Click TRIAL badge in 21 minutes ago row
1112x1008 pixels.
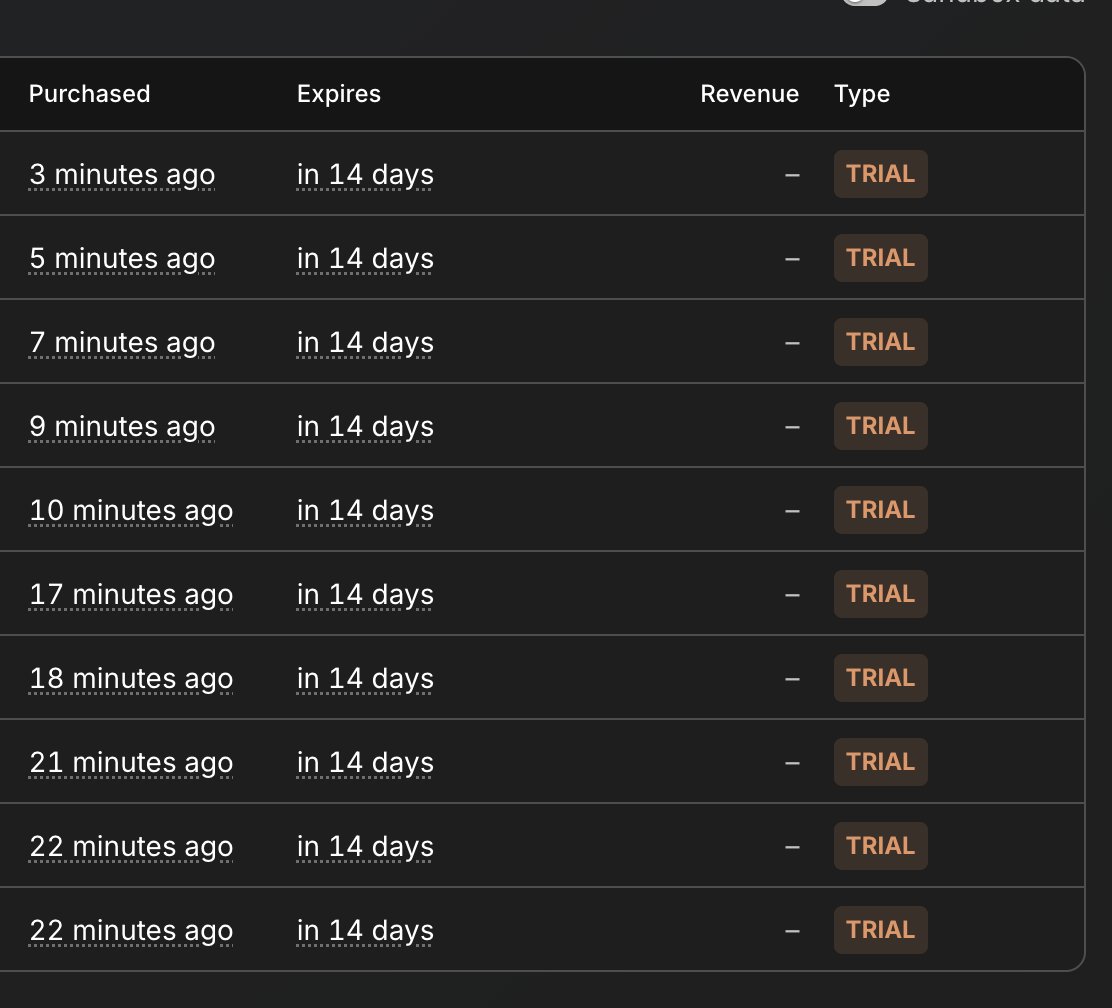(880, 762)
